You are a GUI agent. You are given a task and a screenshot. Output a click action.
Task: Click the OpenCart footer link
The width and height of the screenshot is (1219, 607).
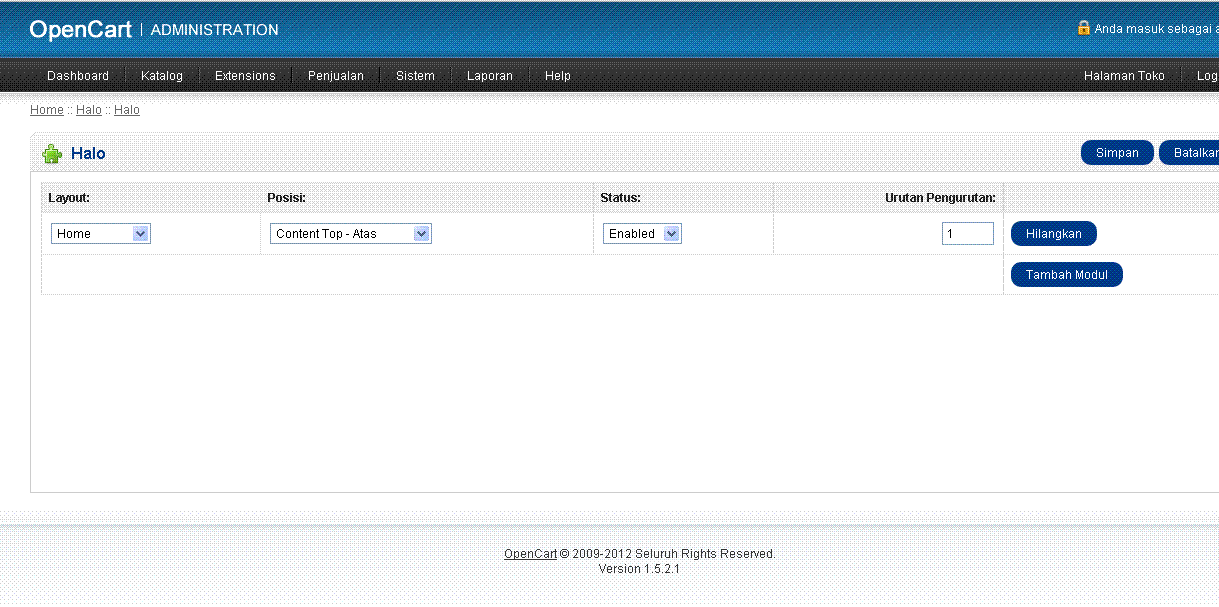(530, 554)
